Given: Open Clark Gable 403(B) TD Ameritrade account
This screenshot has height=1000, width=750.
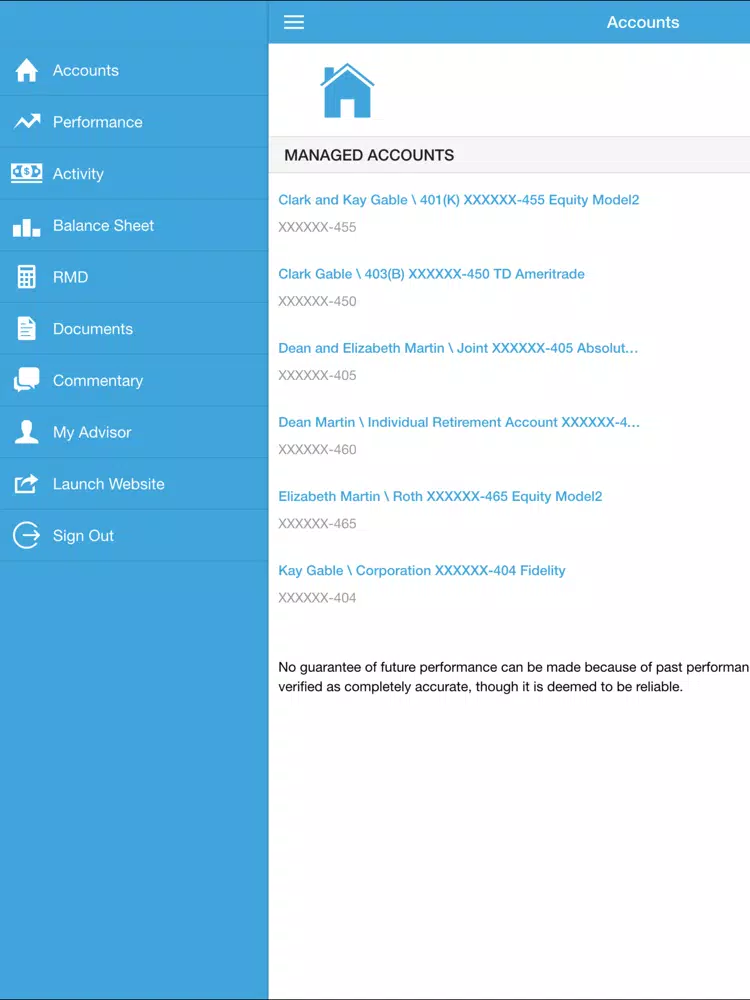Looking at the screenshot, I should [x=431, y=274].
